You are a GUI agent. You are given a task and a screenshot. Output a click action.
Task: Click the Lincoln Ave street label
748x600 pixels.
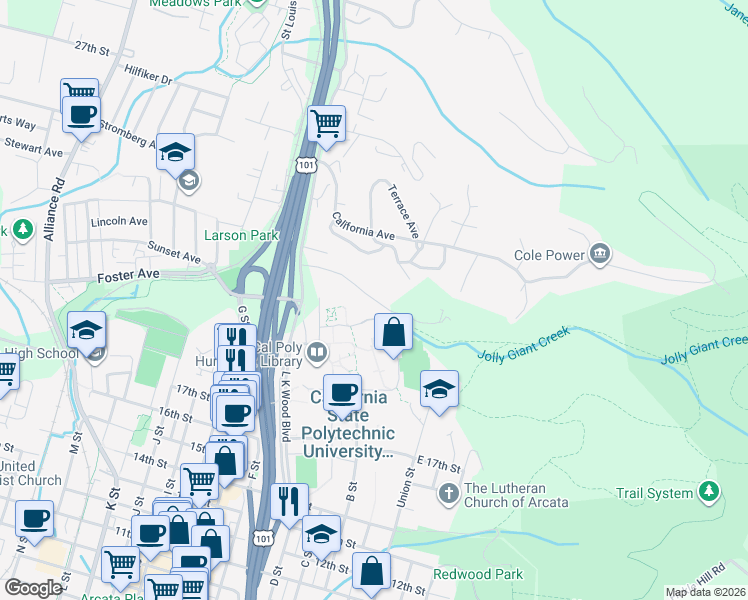point(119,222)
